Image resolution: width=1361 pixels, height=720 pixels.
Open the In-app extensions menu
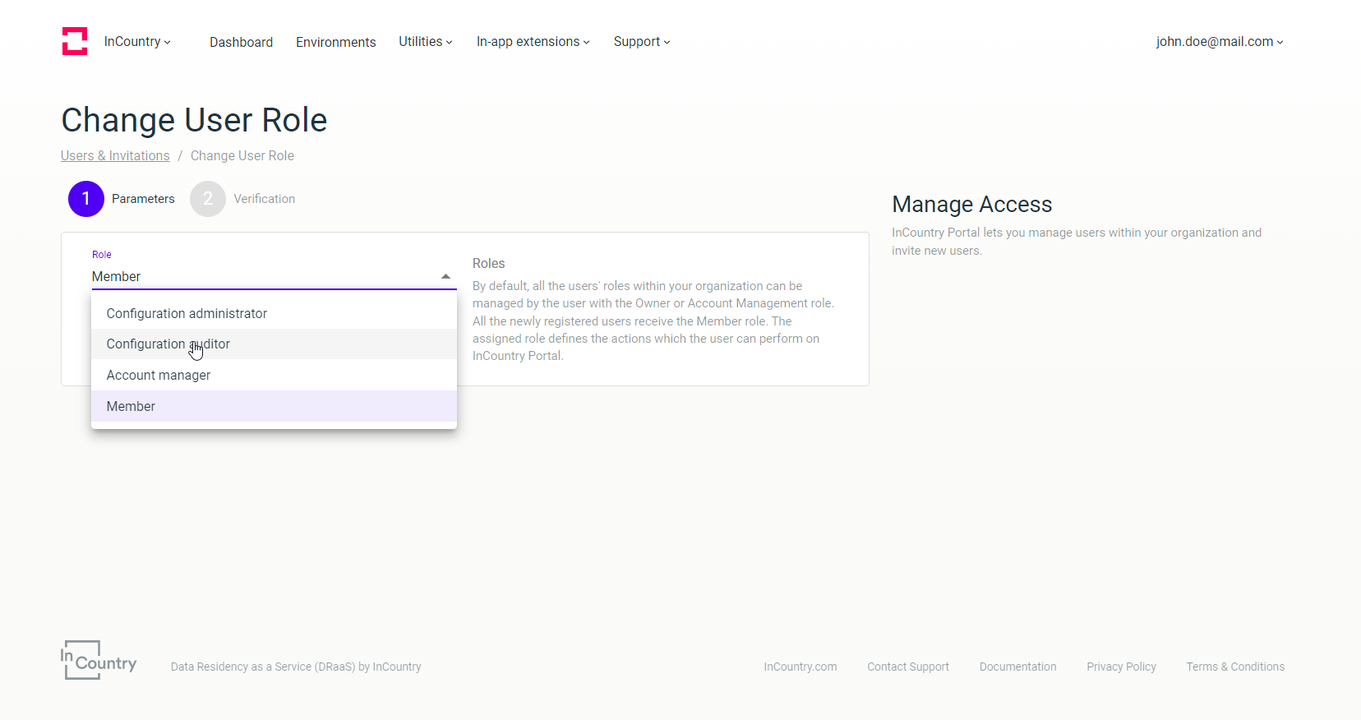click(x=533, y=42)
